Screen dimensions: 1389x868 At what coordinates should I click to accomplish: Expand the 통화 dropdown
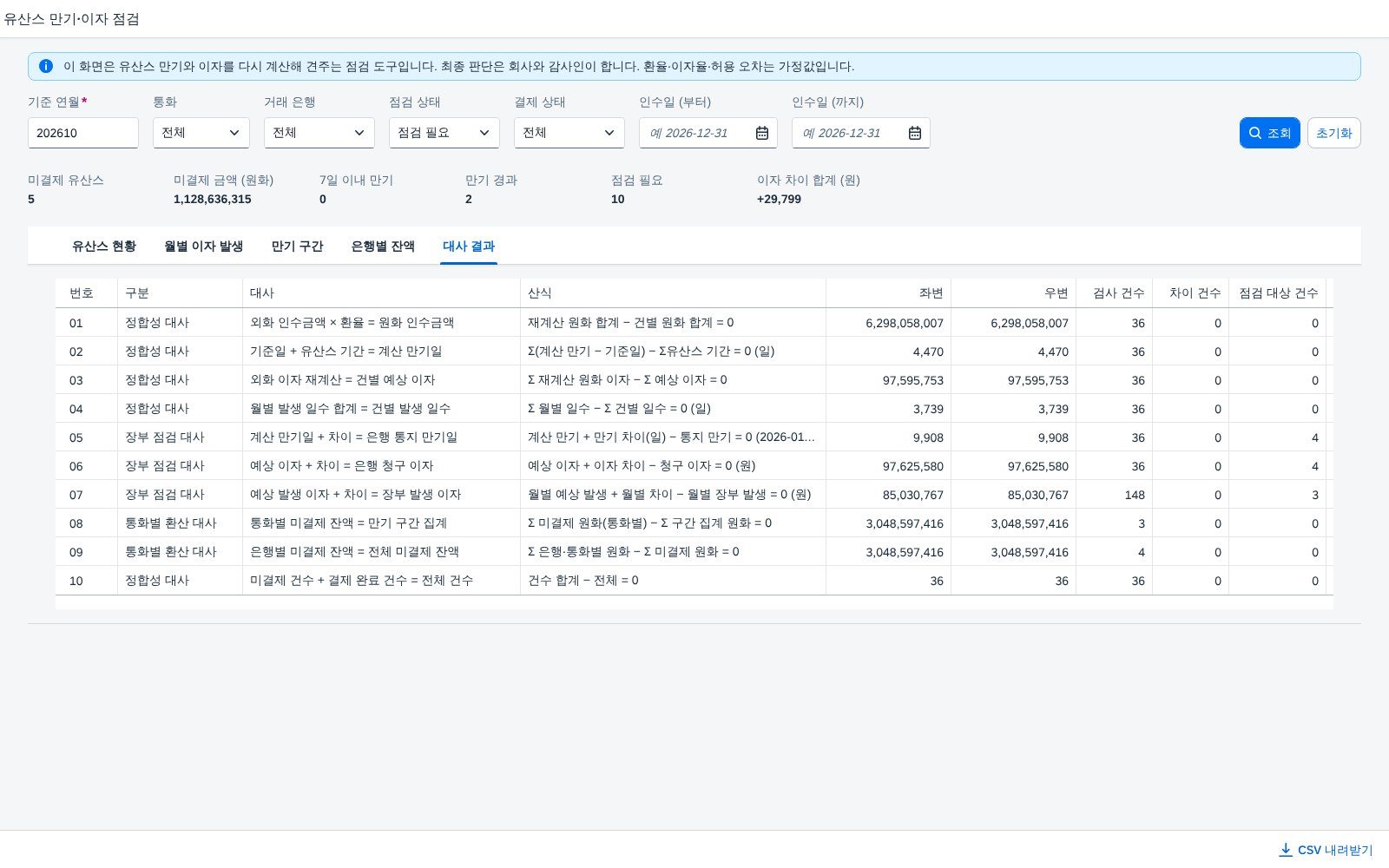201,133
